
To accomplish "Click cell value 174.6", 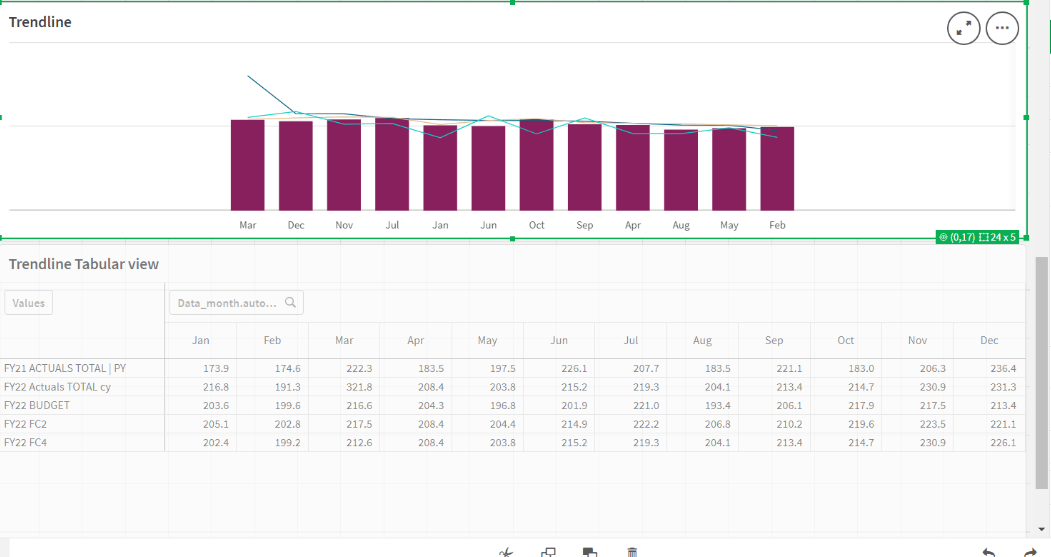I will tap(288, 368).
